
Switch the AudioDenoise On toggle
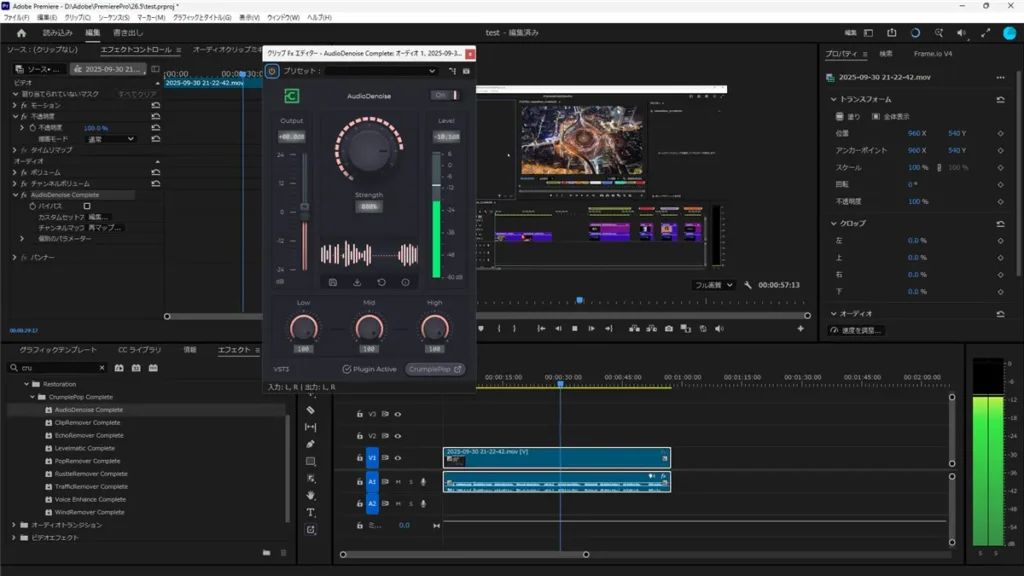[x=446, y=95]
